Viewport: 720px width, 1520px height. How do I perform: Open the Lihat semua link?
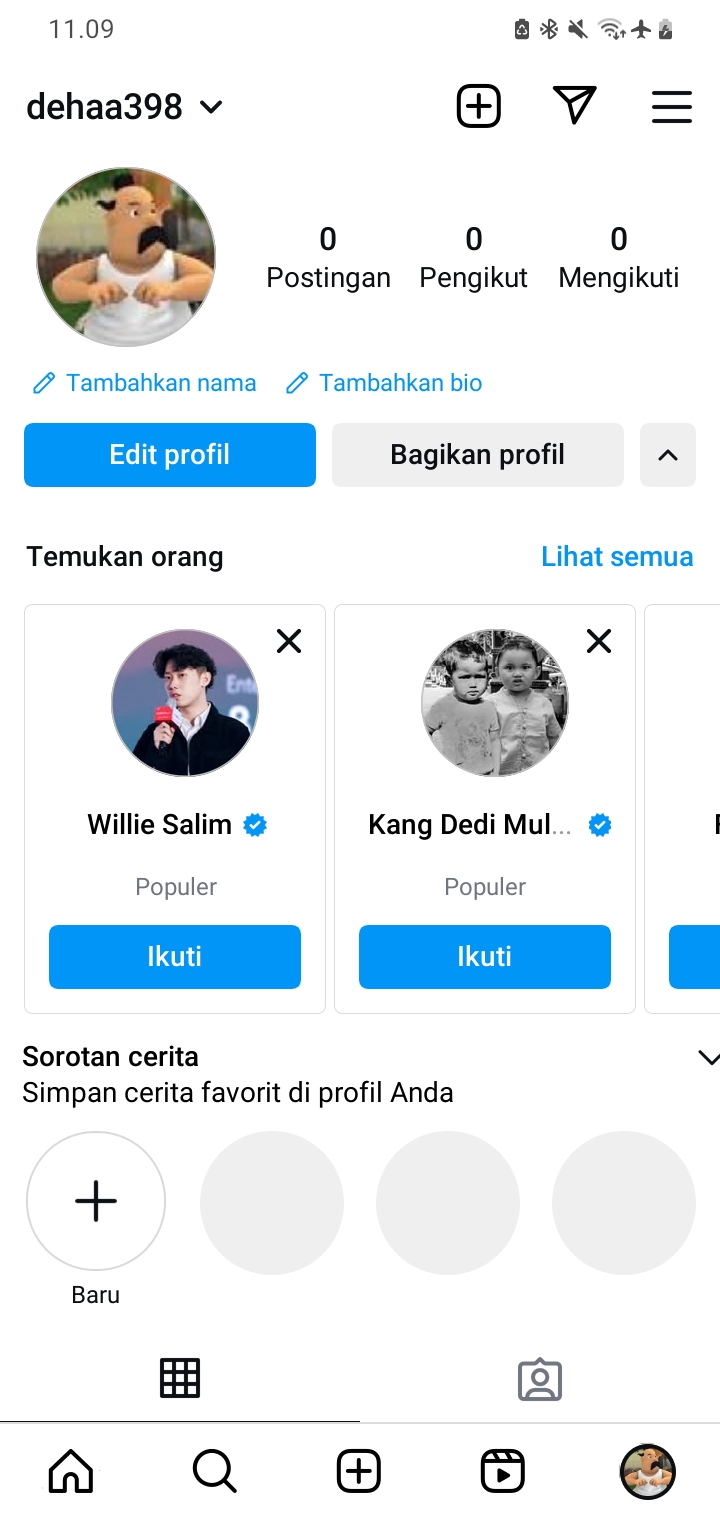coord(617,556)
